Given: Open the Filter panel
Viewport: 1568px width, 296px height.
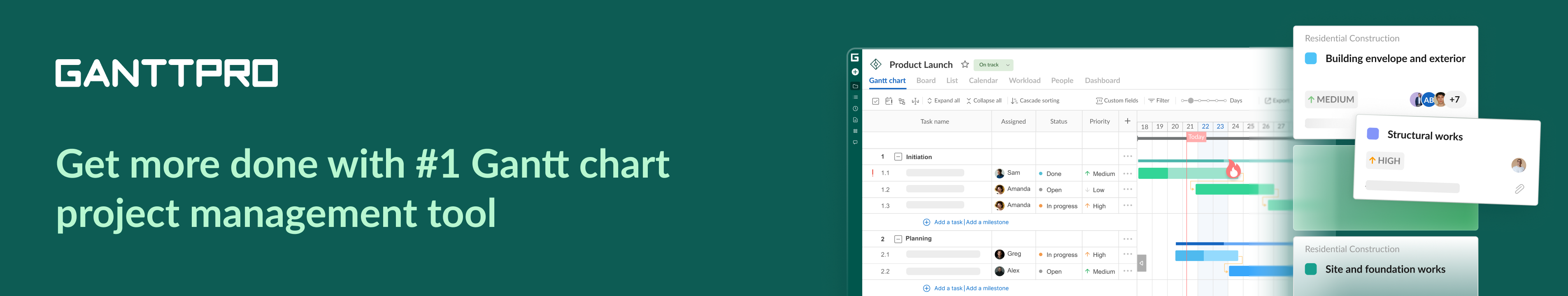Looking at the screenshot, I should pyautogui.click(x=1159, y=101).
